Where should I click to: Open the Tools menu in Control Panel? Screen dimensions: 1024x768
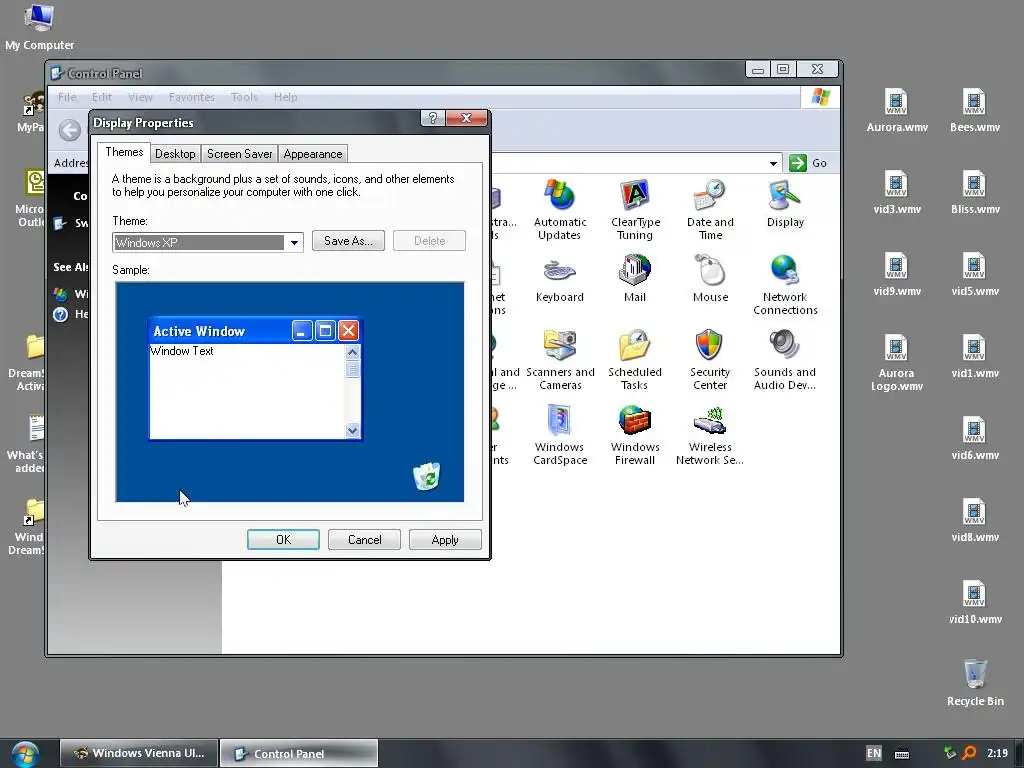click(244, 97)
